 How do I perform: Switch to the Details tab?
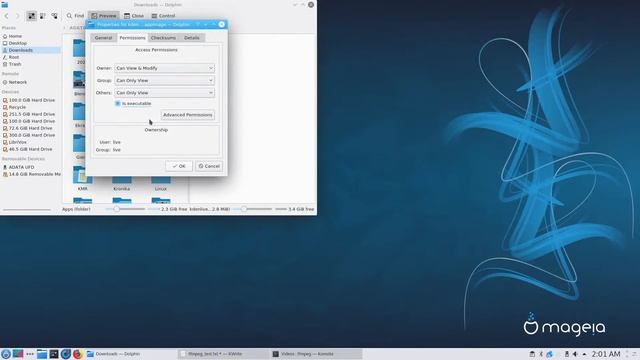tap(191, 38)
